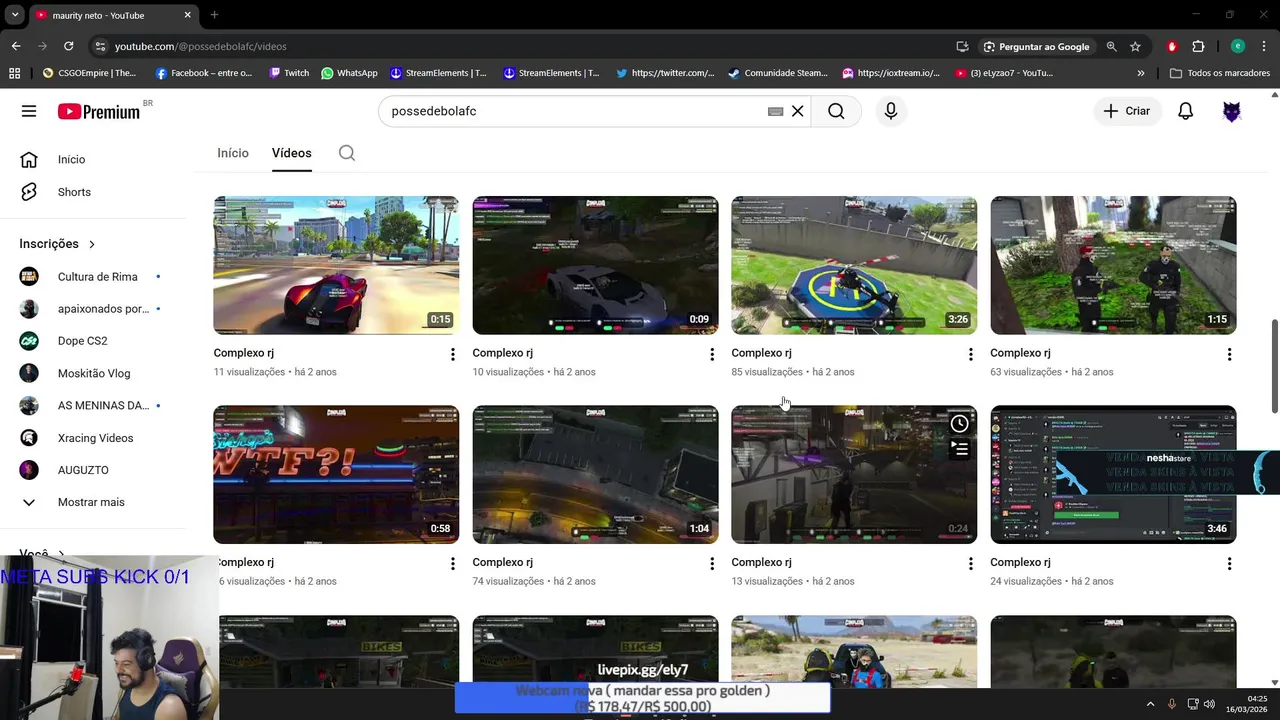Click the Criar button
This screenshot has width=1280, height=720.
point(1127,111)
